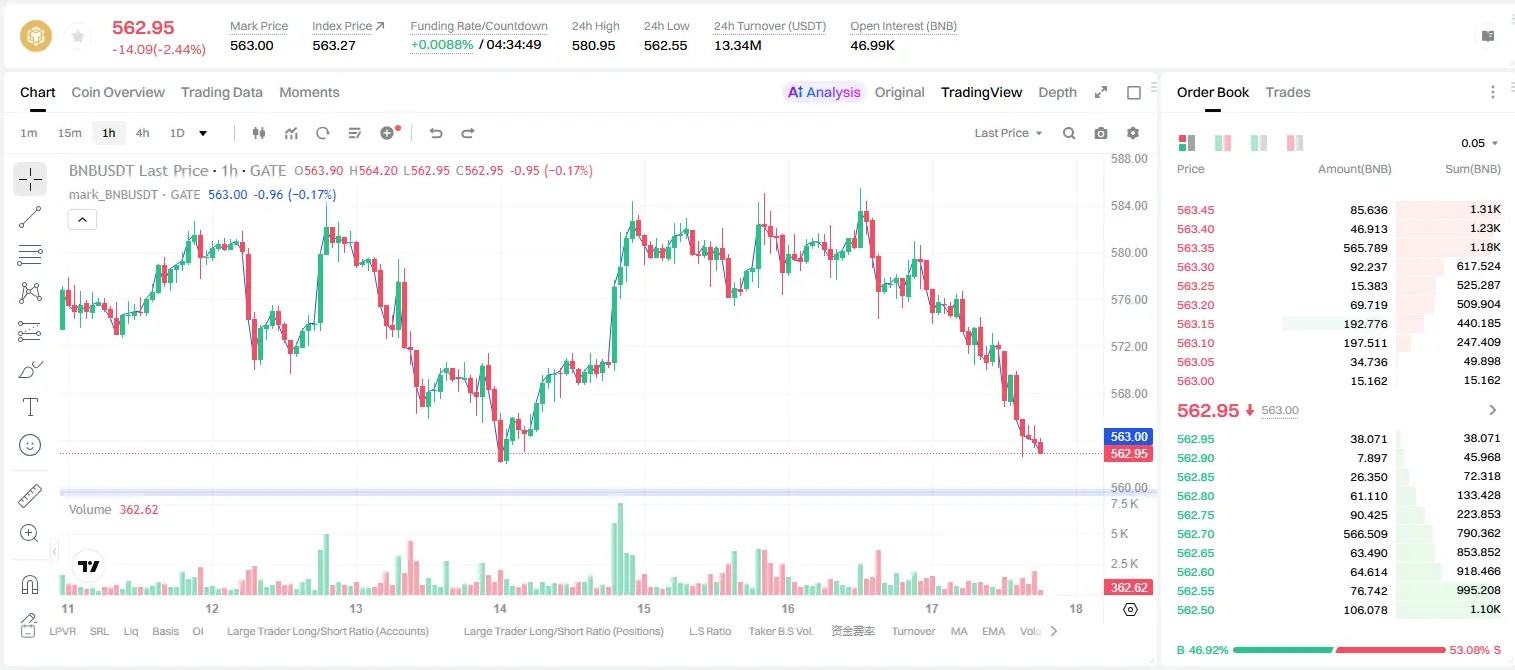Show only sell orders in order book
This screenshot has width=1515, height=670.
tap(1294, 143)
